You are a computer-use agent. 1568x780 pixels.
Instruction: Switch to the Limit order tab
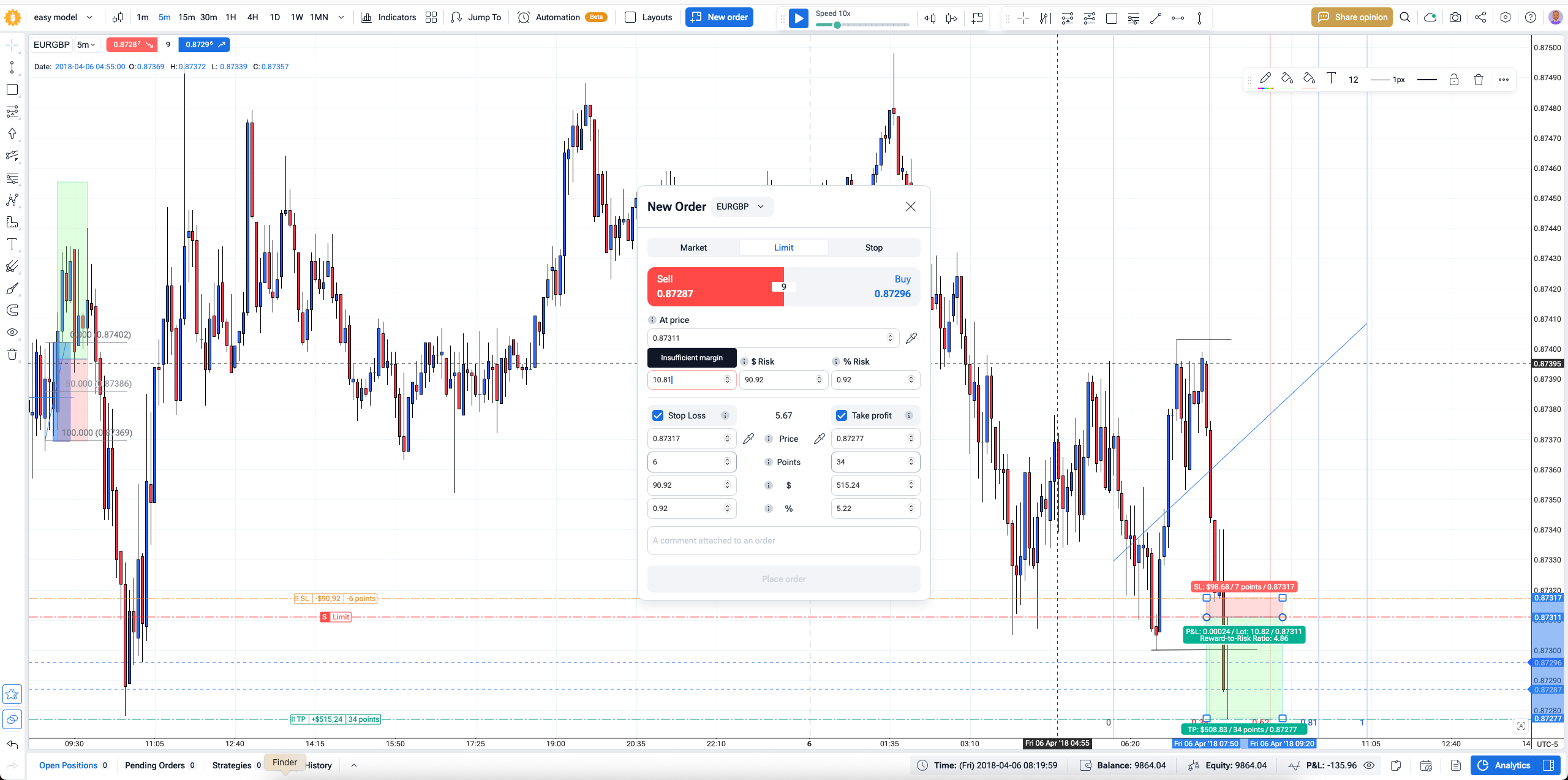pyautogui.click(x=784, y=248)
